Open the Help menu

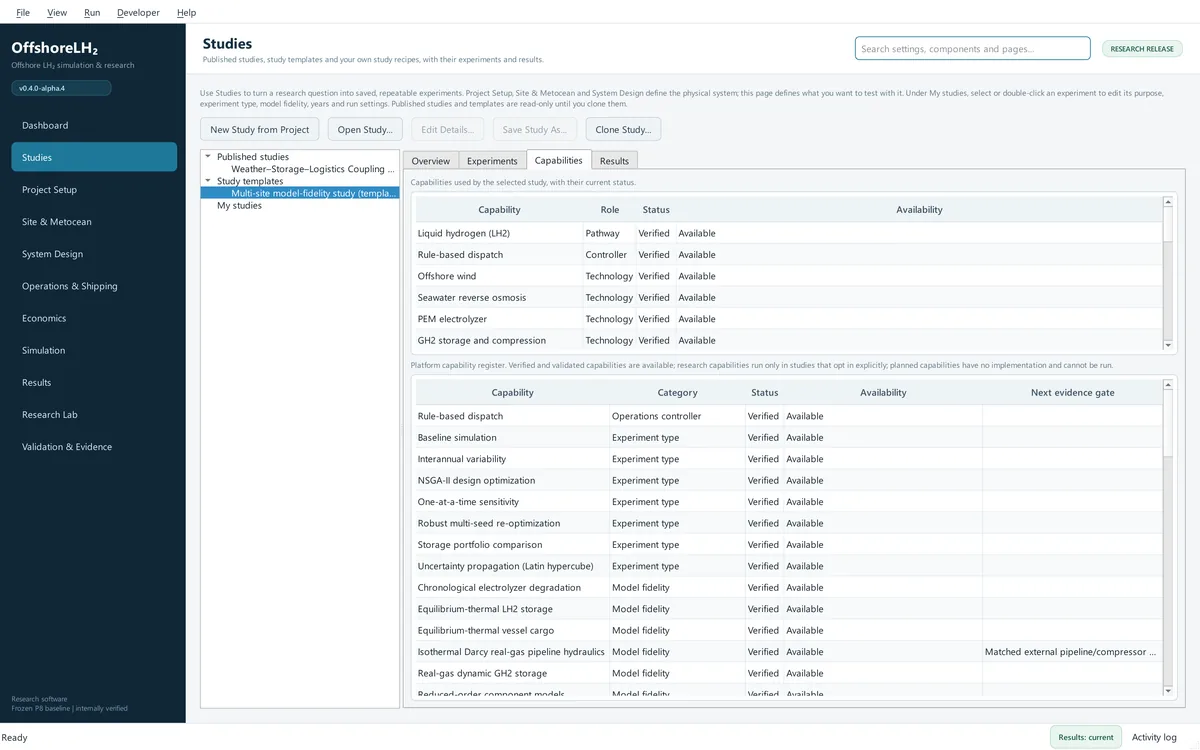[x=186, y=12]
